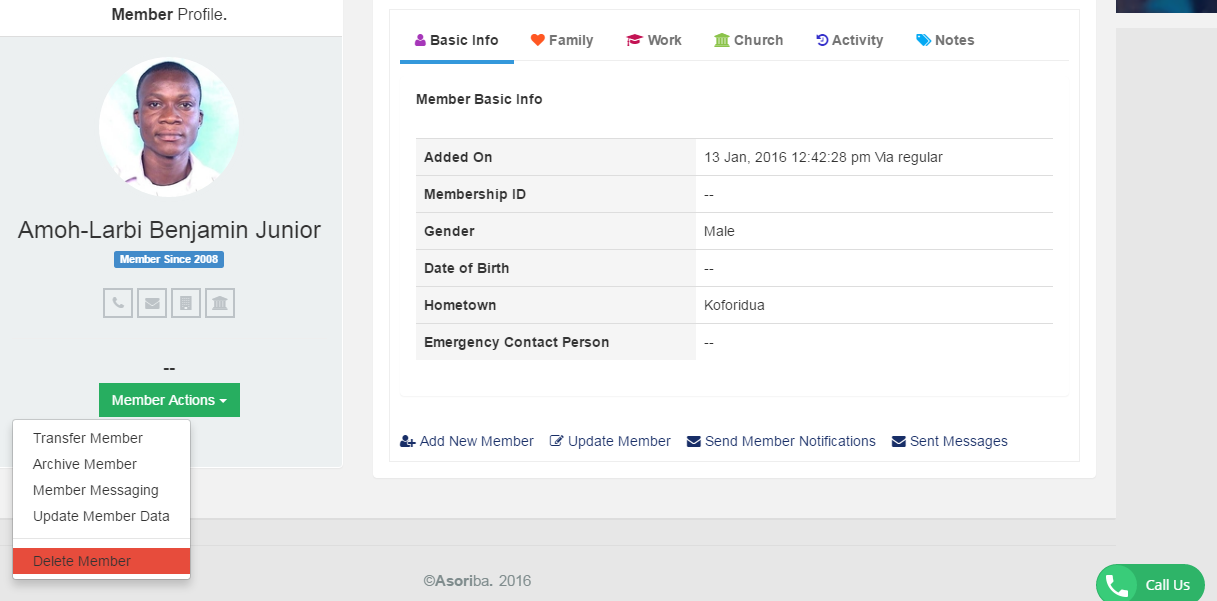Click the bank institution icon under member name
Viewport: 1217px width, 601px height.
click(x=220, y=303)
